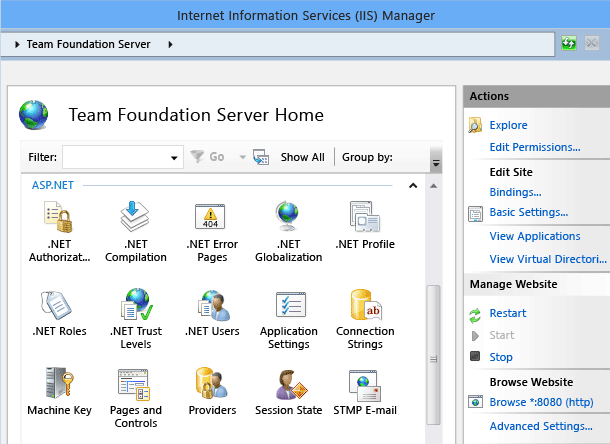Viewport: 610px width, 444px height.
Task: Open .NET Globalization settings
Action: [x=288, y=217]
